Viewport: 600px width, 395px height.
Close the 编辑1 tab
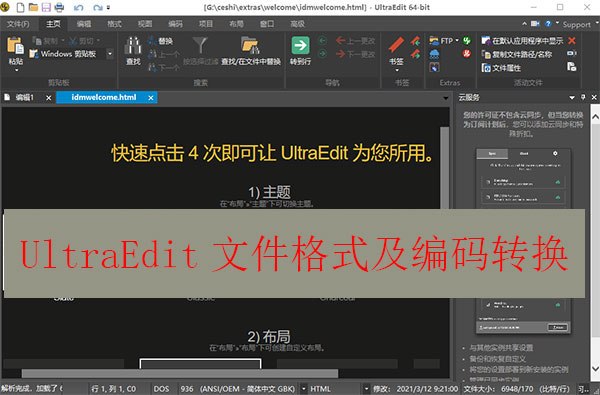click(49, 98)
